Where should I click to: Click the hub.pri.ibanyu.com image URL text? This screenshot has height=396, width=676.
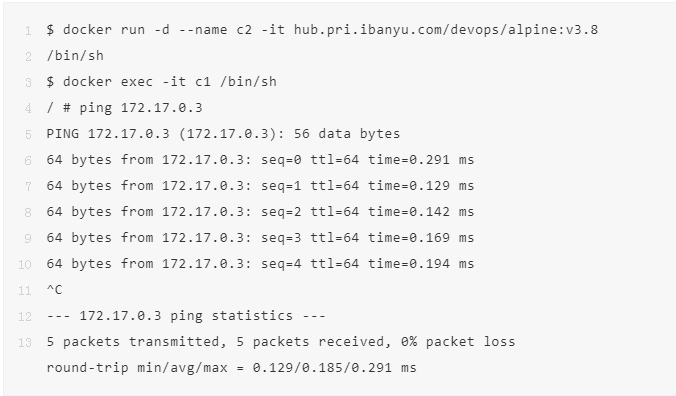point(446,30)
